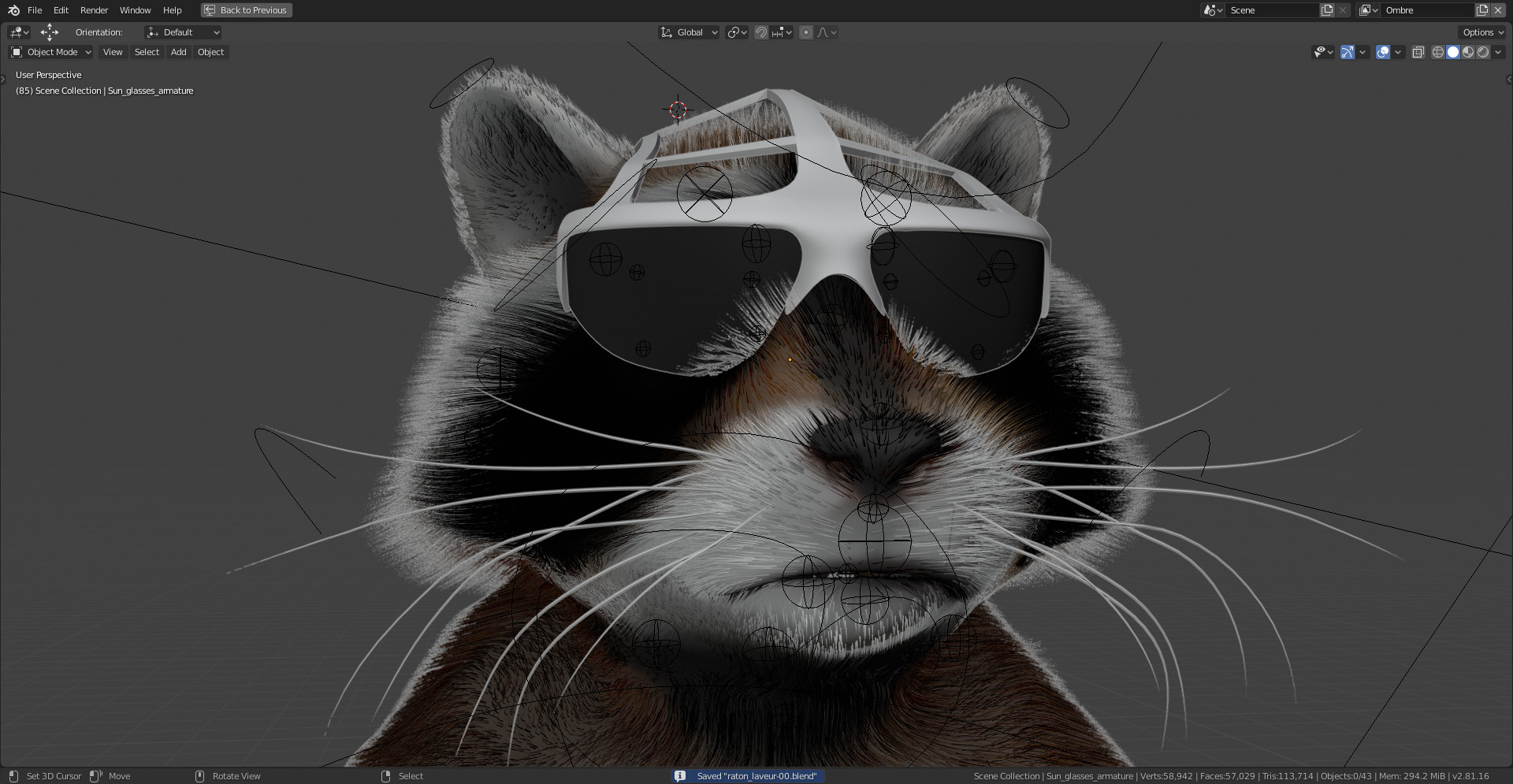The image size is (1513, 784).
Task: Open the viewport Object menu
Action: (210, 52)
